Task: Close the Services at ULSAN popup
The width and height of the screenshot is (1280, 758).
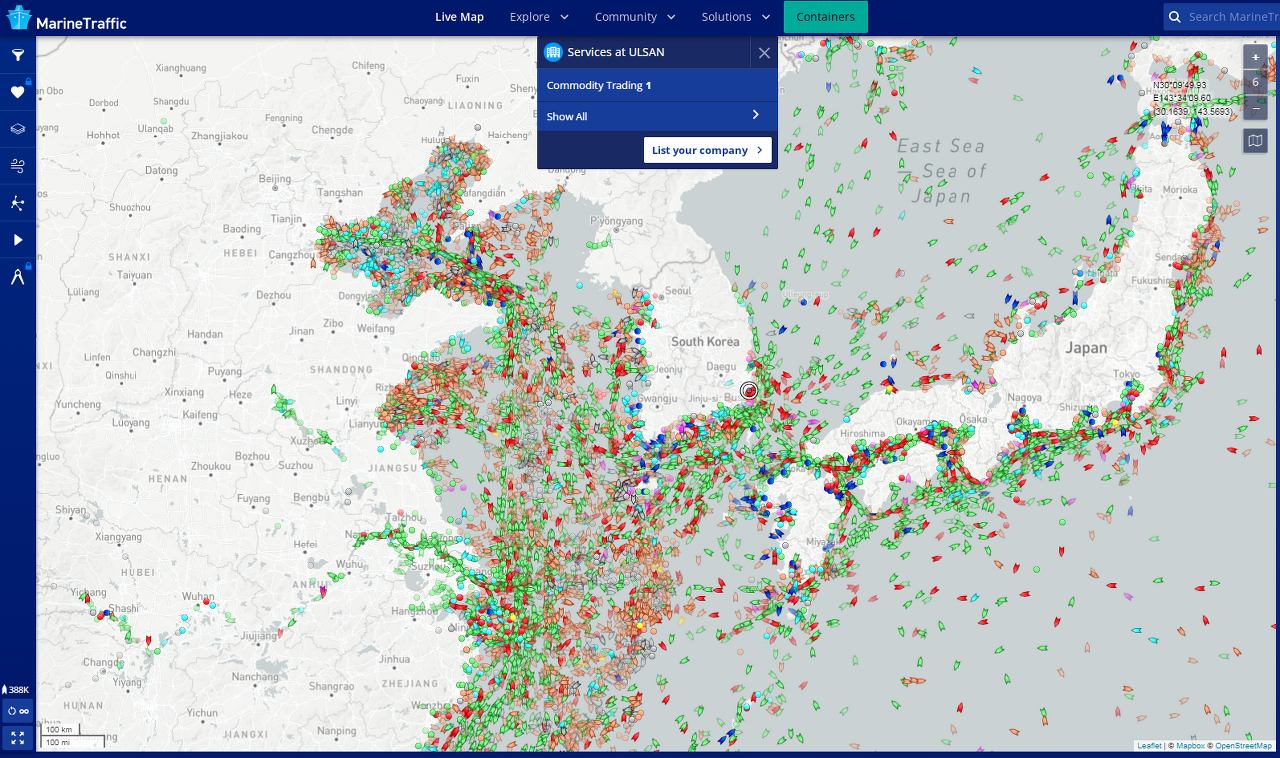Action: coord(764,53)
